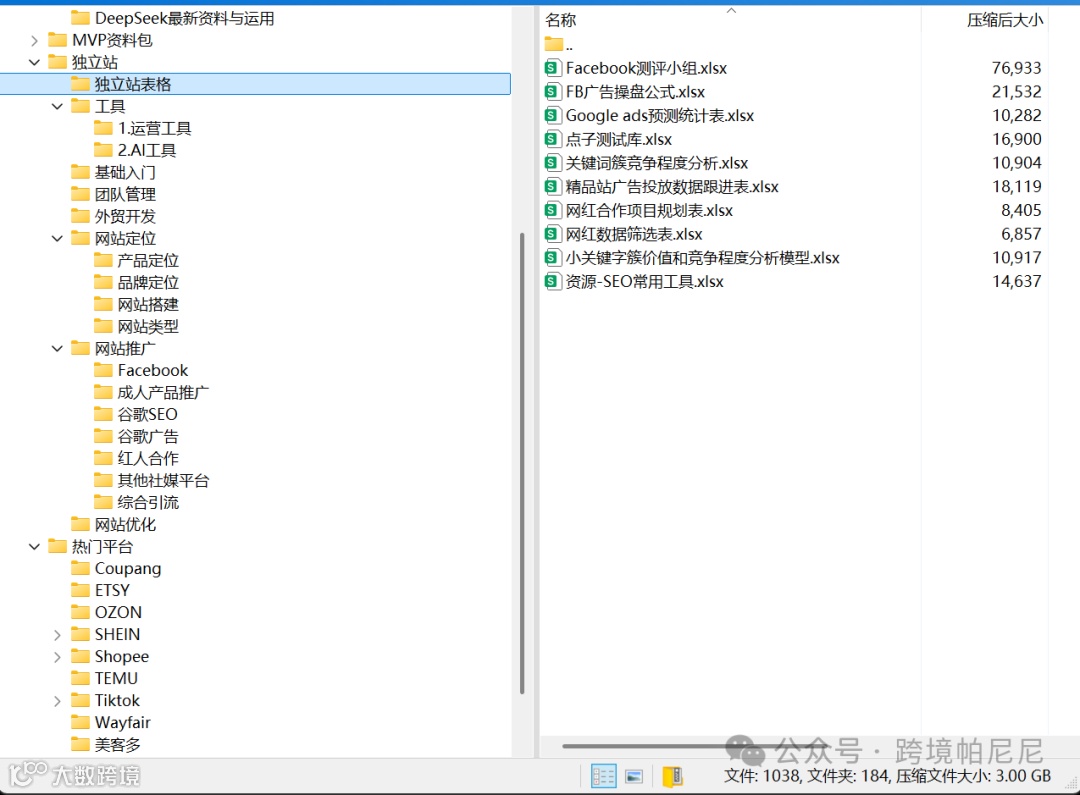Viewport: 1080px width, 795px height.
Task: Select the 小关键字簇价值和竞争程度分析模型.xlsx icon
Action: click(x=551, y=258)
